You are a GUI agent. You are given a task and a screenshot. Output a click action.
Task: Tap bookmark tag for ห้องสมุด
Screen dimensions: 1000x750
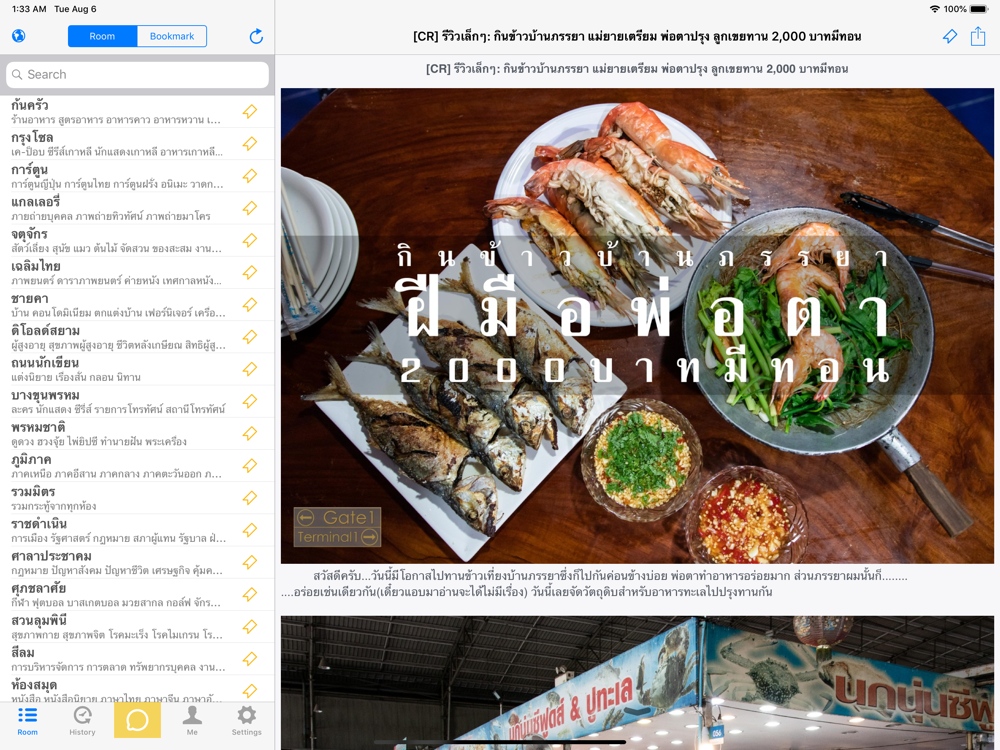pos(250,691)
